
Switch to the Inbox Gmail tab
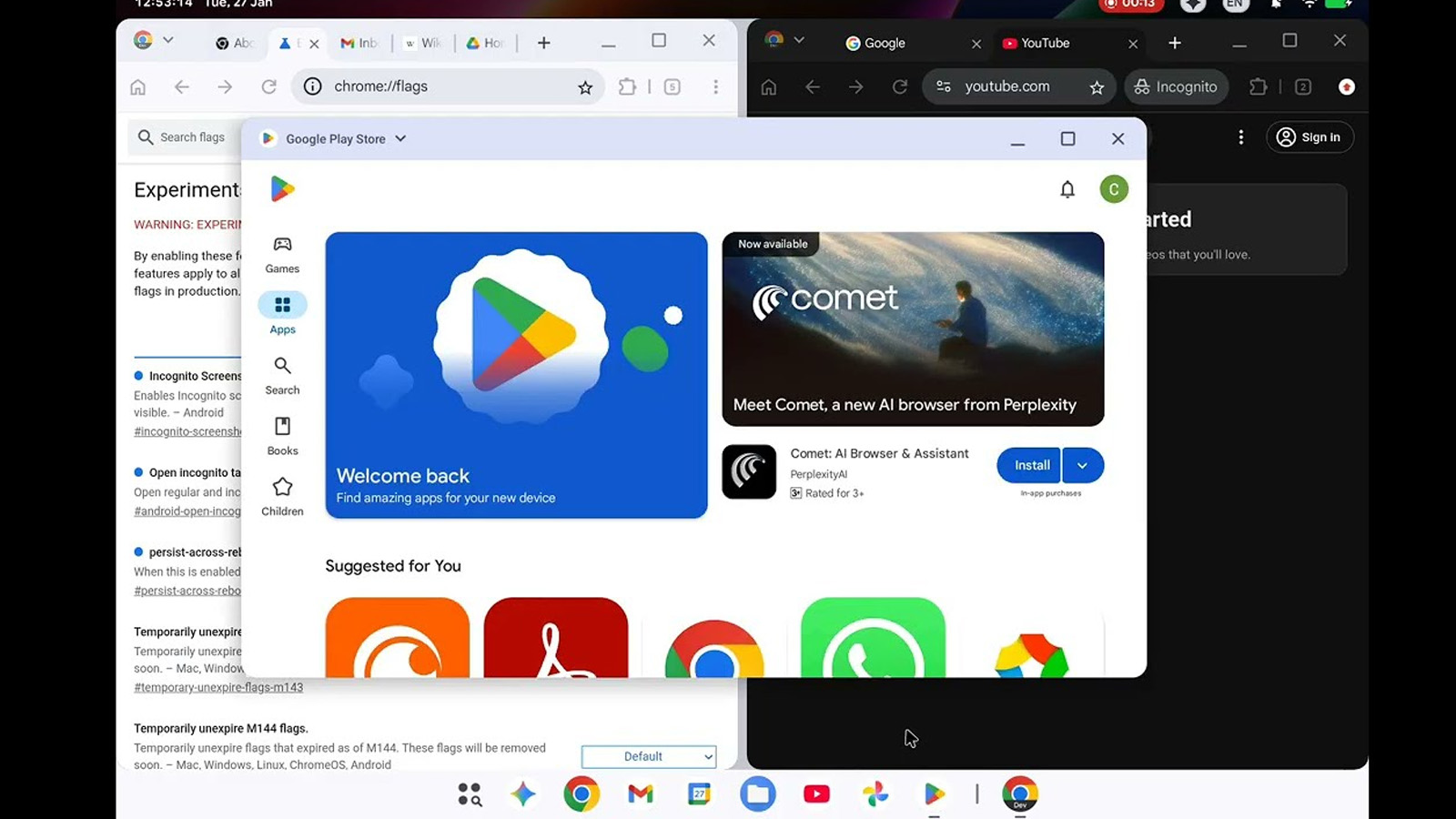click(x=361, y=42)
